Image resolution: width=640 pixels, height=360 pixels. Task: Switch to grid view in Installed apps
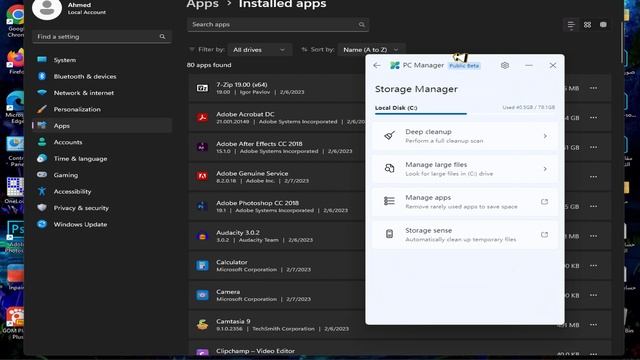(587, 25)
